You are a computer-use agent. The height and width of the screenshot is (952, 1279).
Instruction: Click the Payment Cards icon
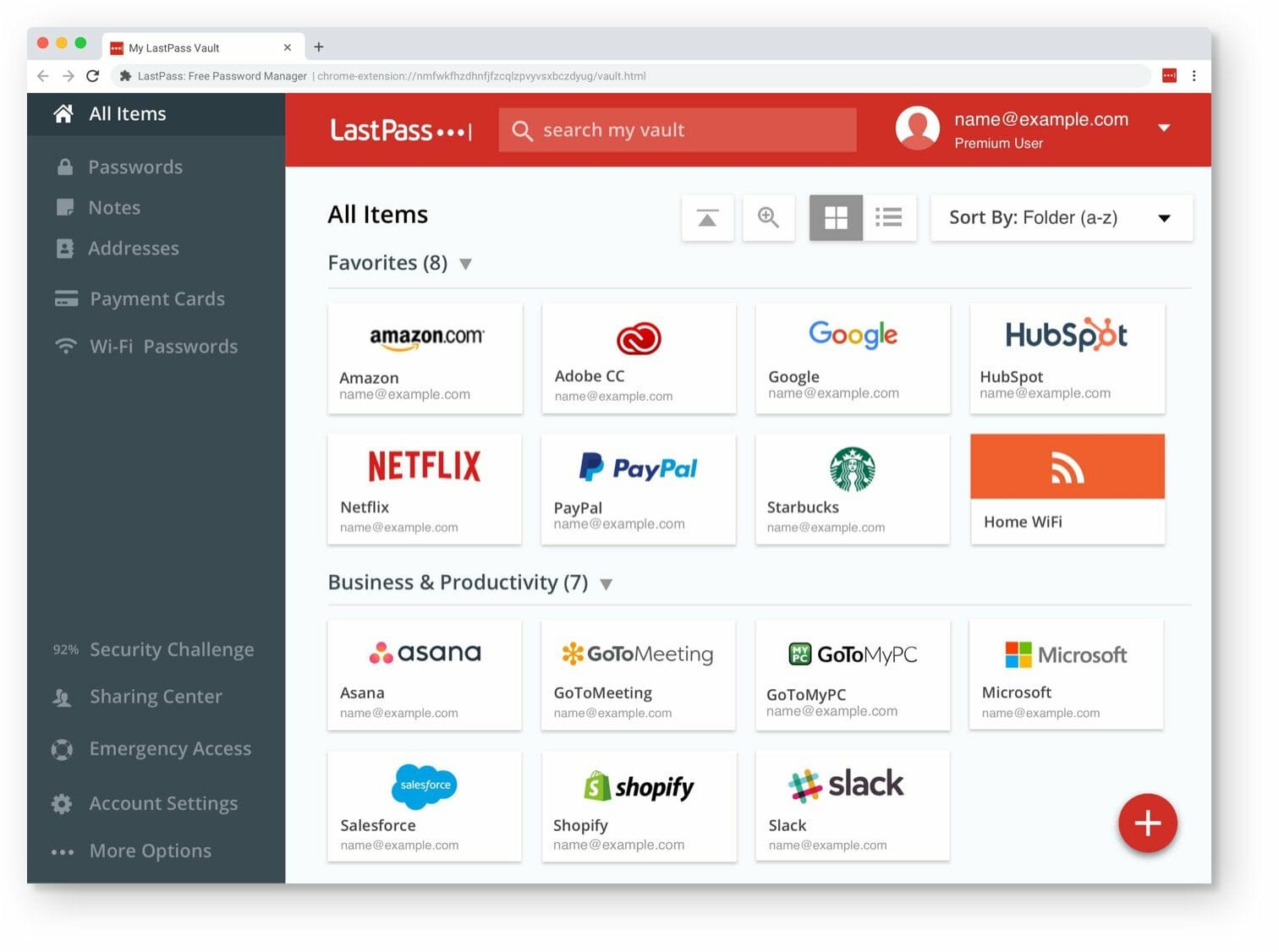coord(66,298)
